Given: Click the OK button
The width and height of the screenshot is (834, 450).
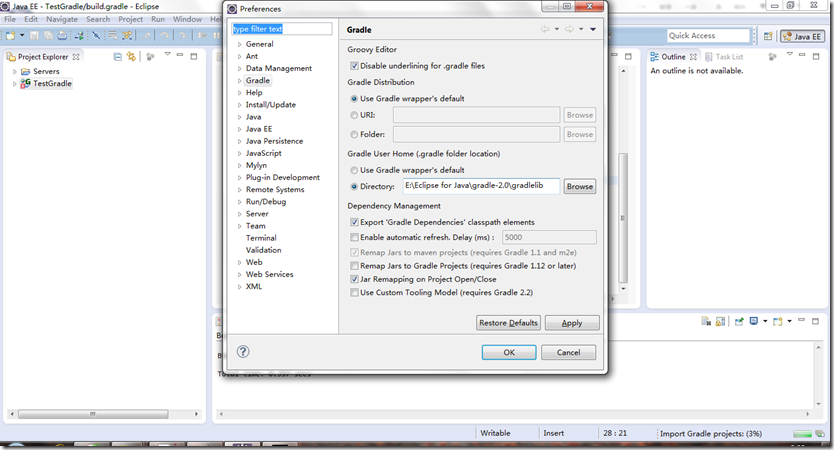Looking at the screenshot, I should click(x=509, y=352).
